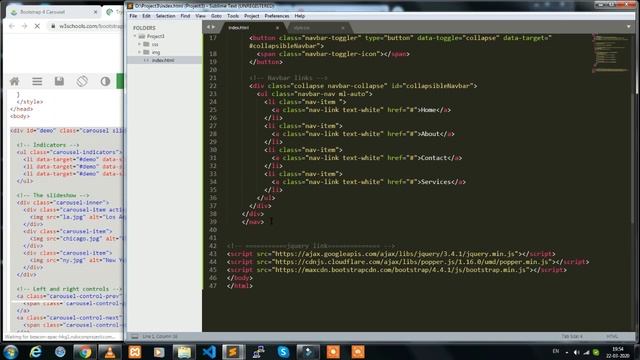The width and height of the screenshot is (640, 360).
Task: Click line number 43 in the gutter
Action: tap(213, 254)
